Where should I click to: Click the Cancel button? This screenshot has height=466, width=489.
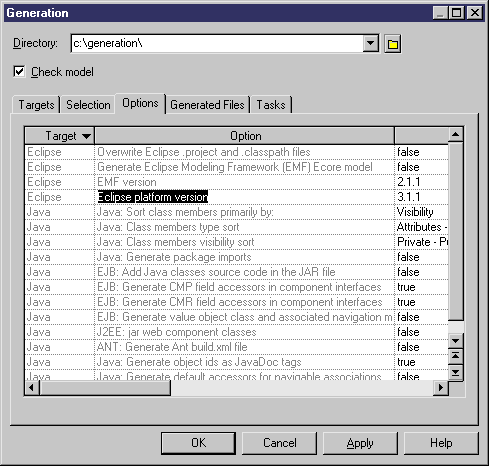tap(279, 443)
